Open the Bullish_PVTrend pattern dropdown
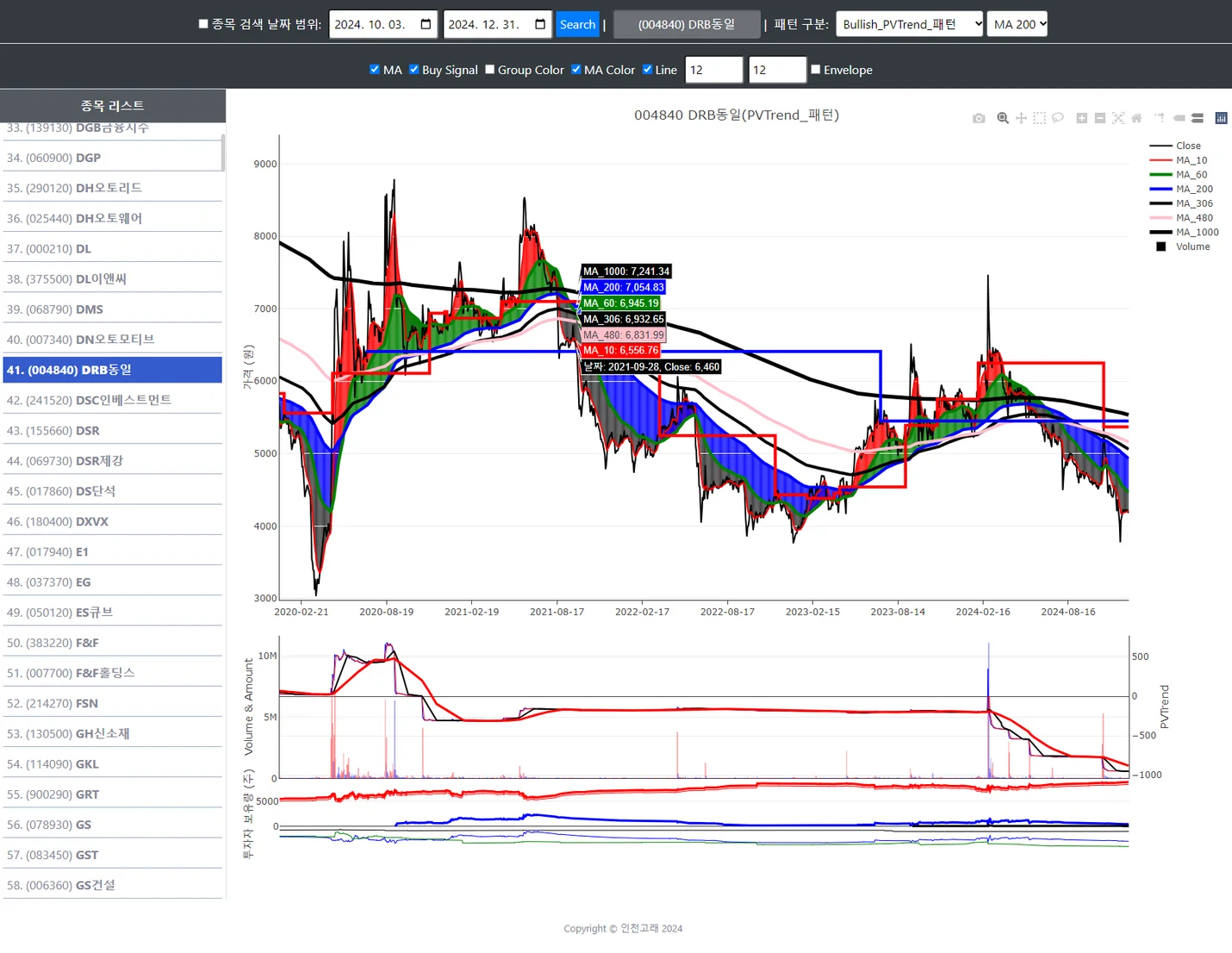Viewport: 1232px width, 953px height. click(x=910, y=24)
